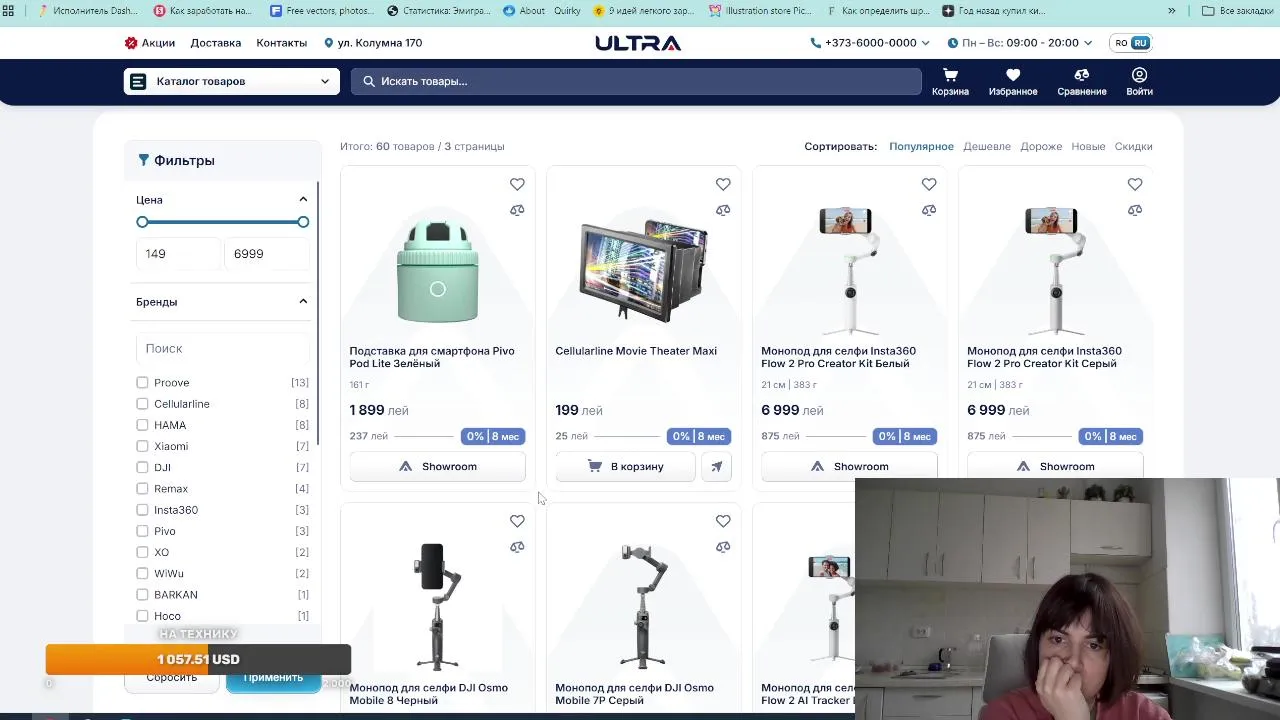The width and height of the screenshot is (1280, 720).
Task: Favorite DJI Osmo Mobile 7P Серый
Action: pyautogui.click(x=723, y=521)
